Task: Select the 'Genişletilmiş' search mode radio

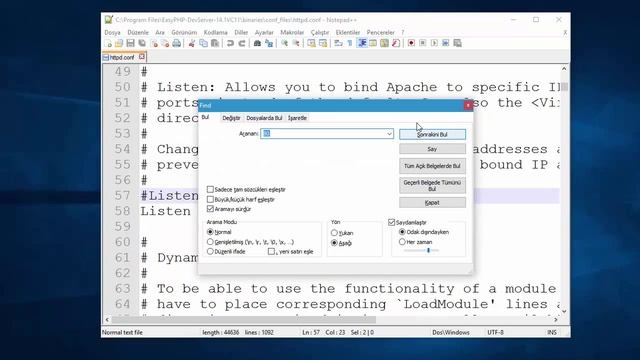Action: click(210, 242)
